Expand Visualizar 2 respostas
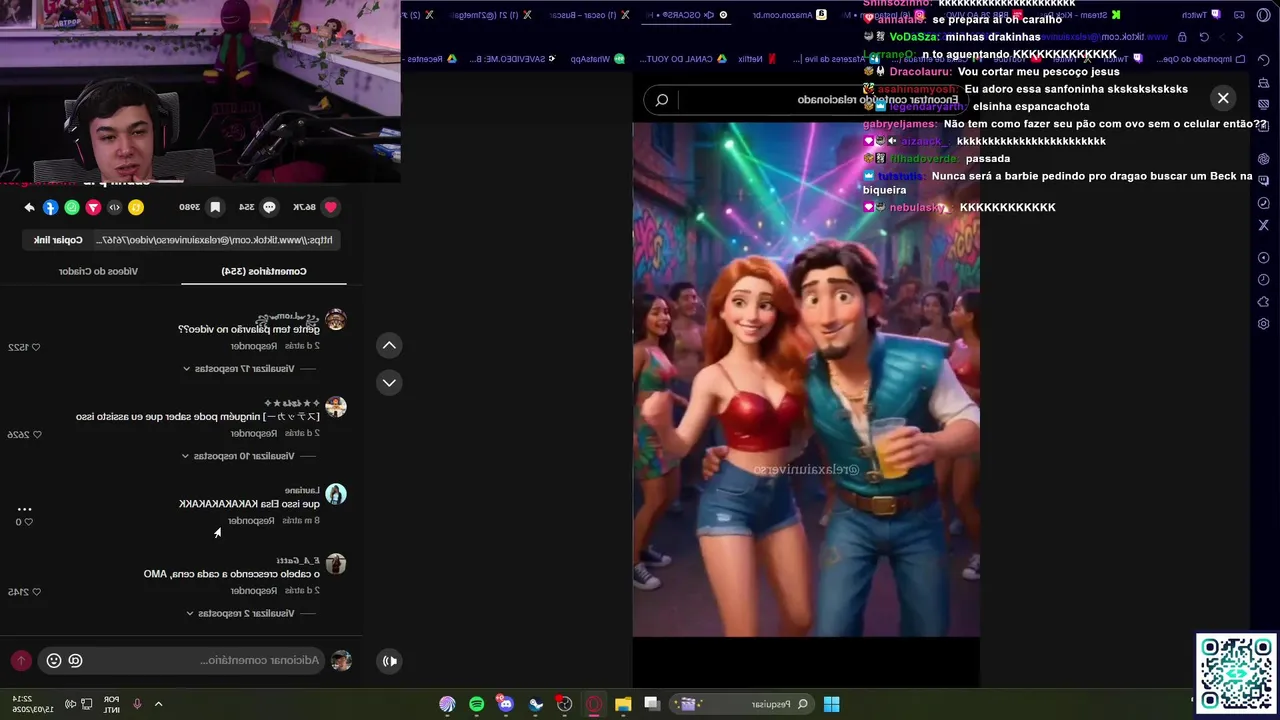This screenshot has height=720, width=1280. pyautogui.click(x=241, y=613)
